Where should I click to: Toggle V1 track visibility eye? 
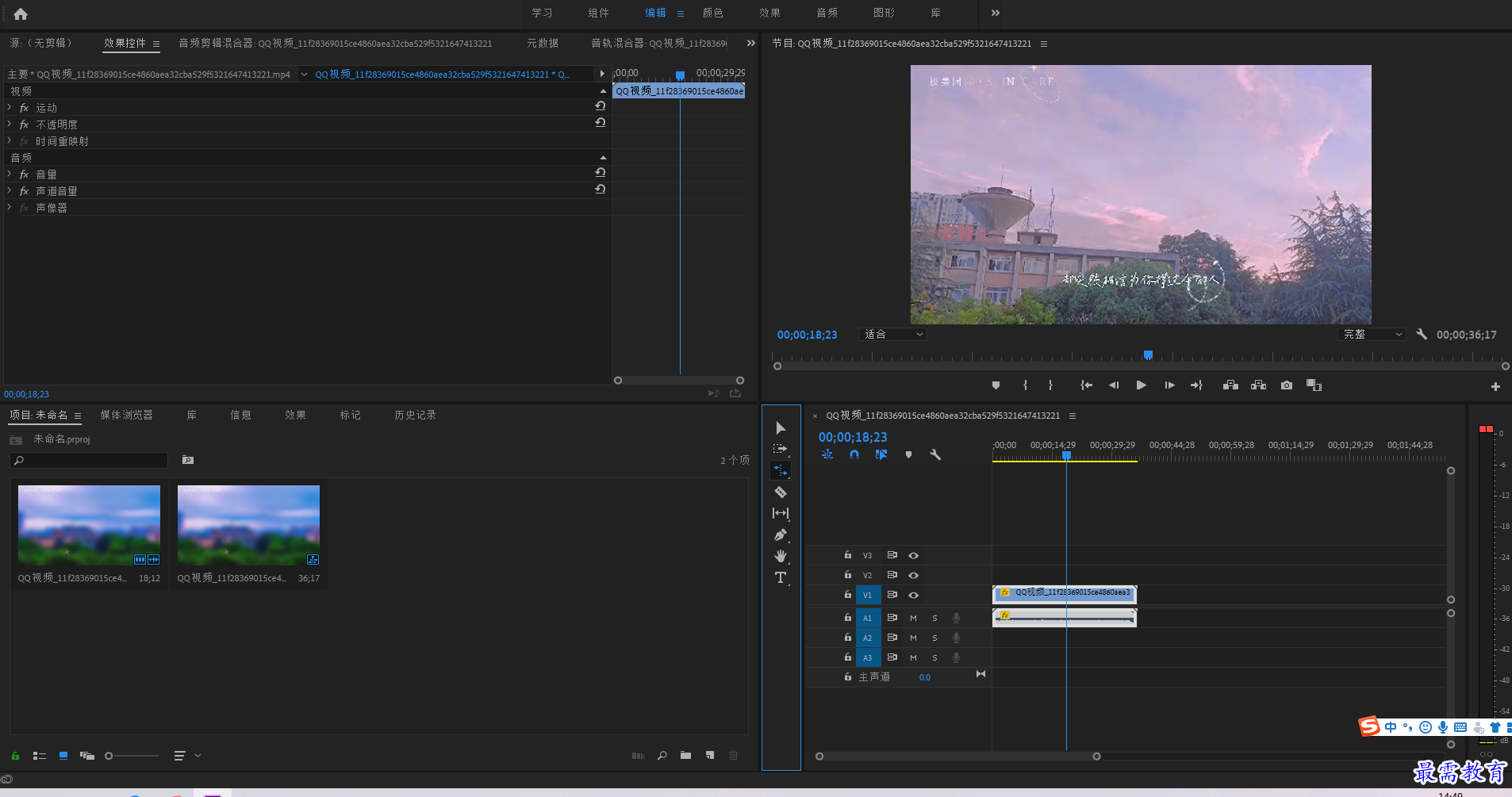914,595
